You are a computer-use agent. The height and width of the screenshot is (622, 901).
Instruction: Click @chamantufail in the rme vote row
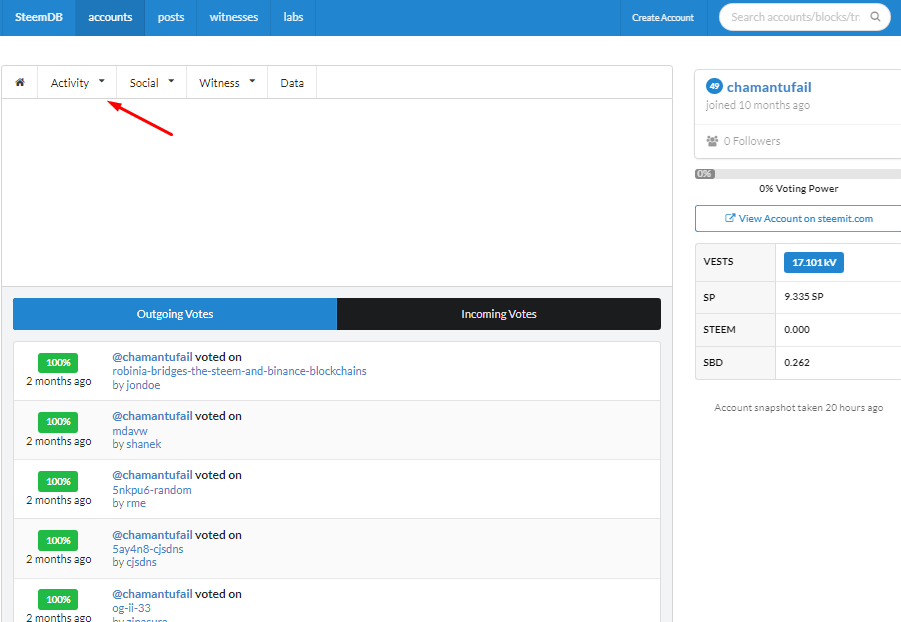(x=152, y=475)
